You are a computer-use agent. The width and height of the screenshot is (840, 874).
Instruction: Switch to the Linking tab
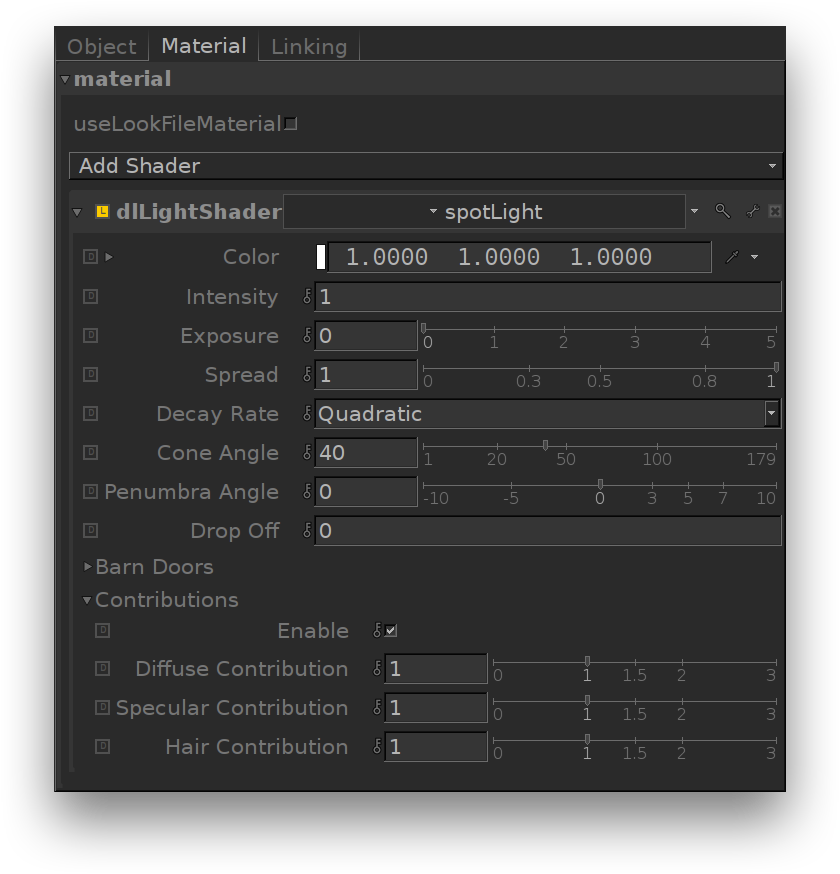pyautogui.click(x=309, y=47)
